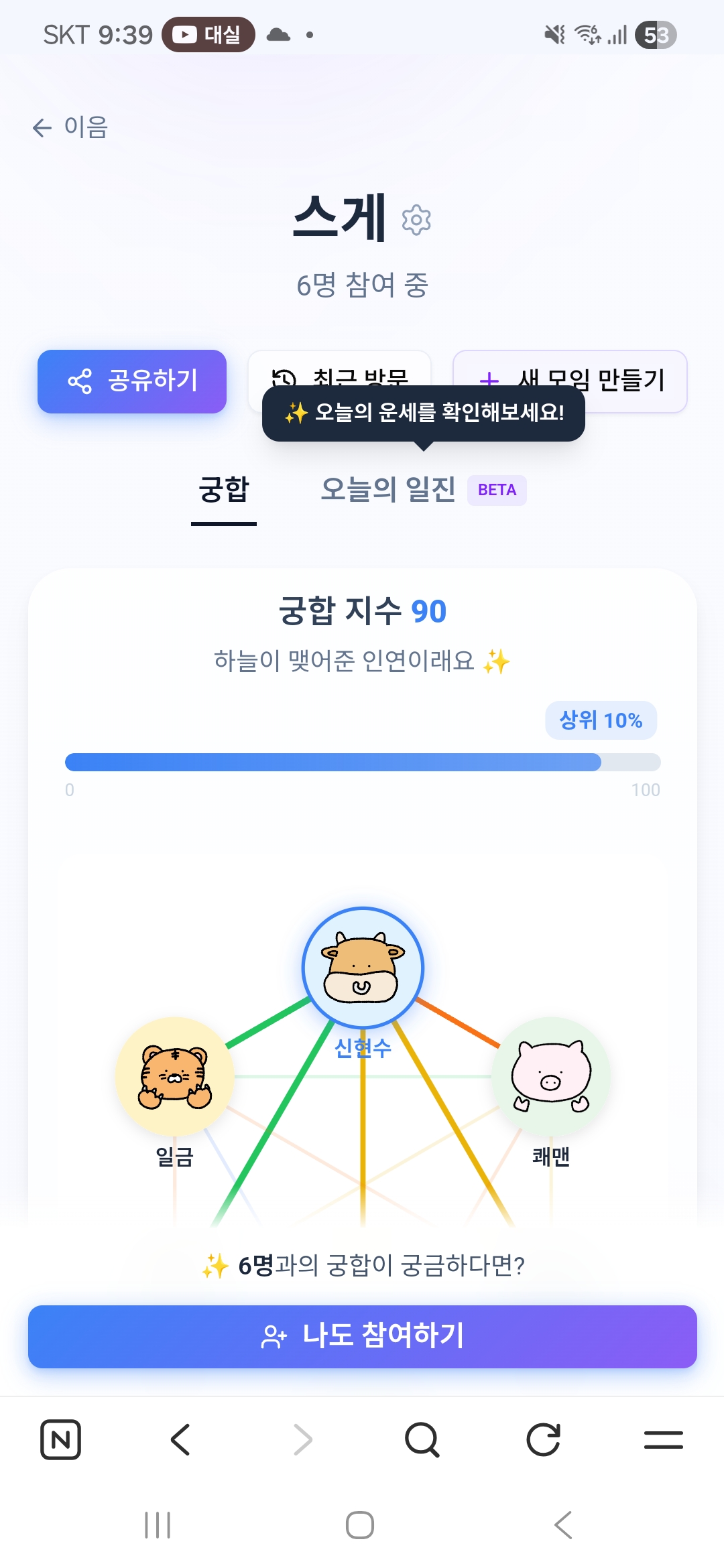Tap the browser forward arrow
The image size is (724, 1568).
point(302,1439)
